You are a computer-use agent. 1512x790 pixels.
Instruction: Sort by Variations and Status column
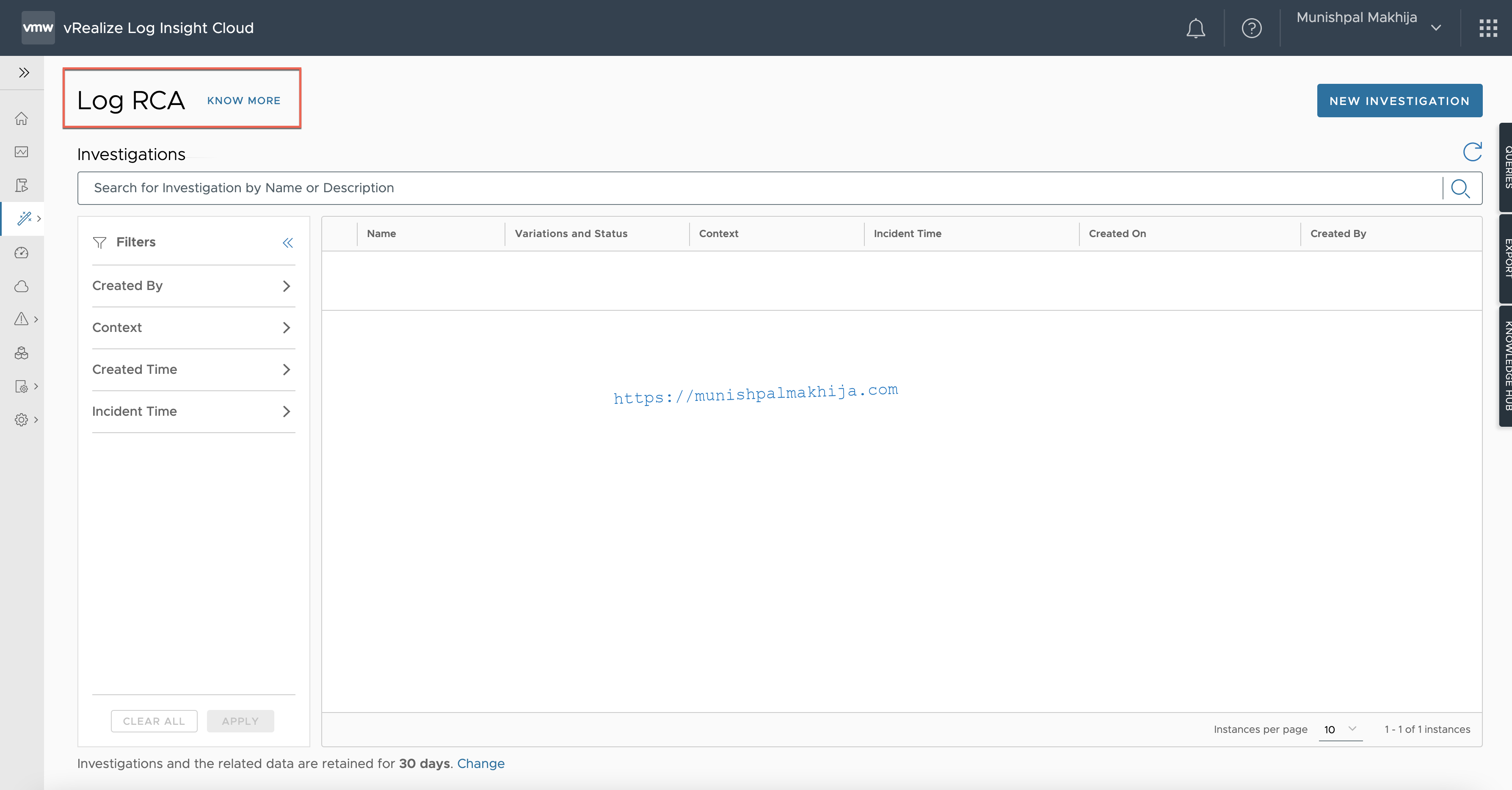[x=571, y=234]
